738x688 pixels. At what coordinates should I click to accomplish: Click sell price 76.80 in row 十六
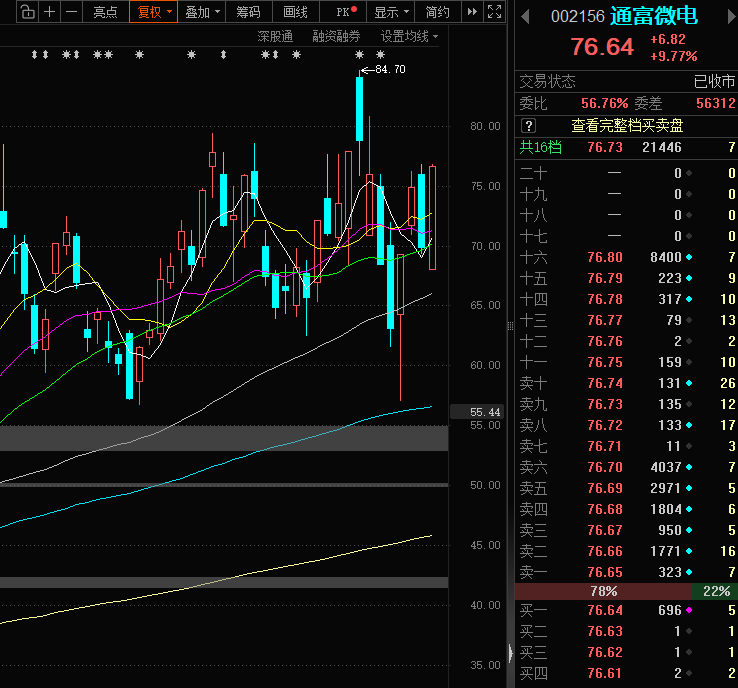605,257
